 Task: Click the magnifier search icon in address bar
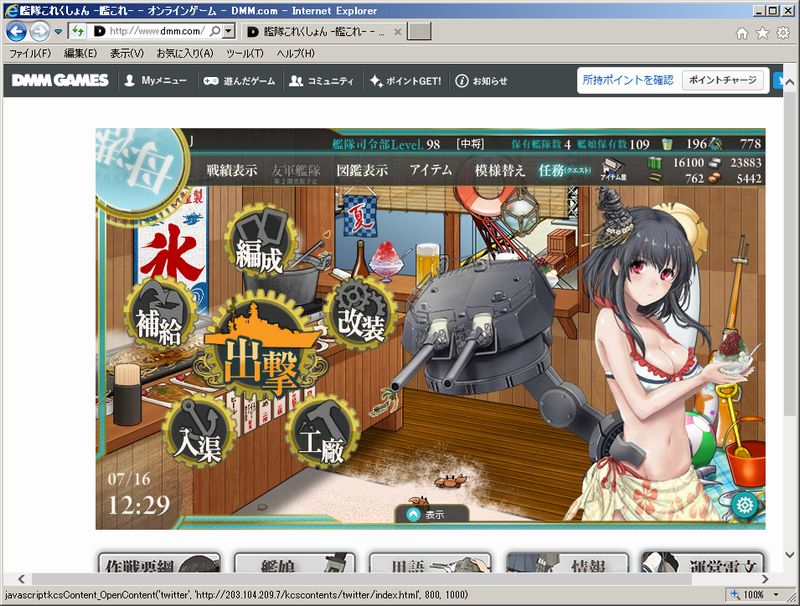pos(215,31)
